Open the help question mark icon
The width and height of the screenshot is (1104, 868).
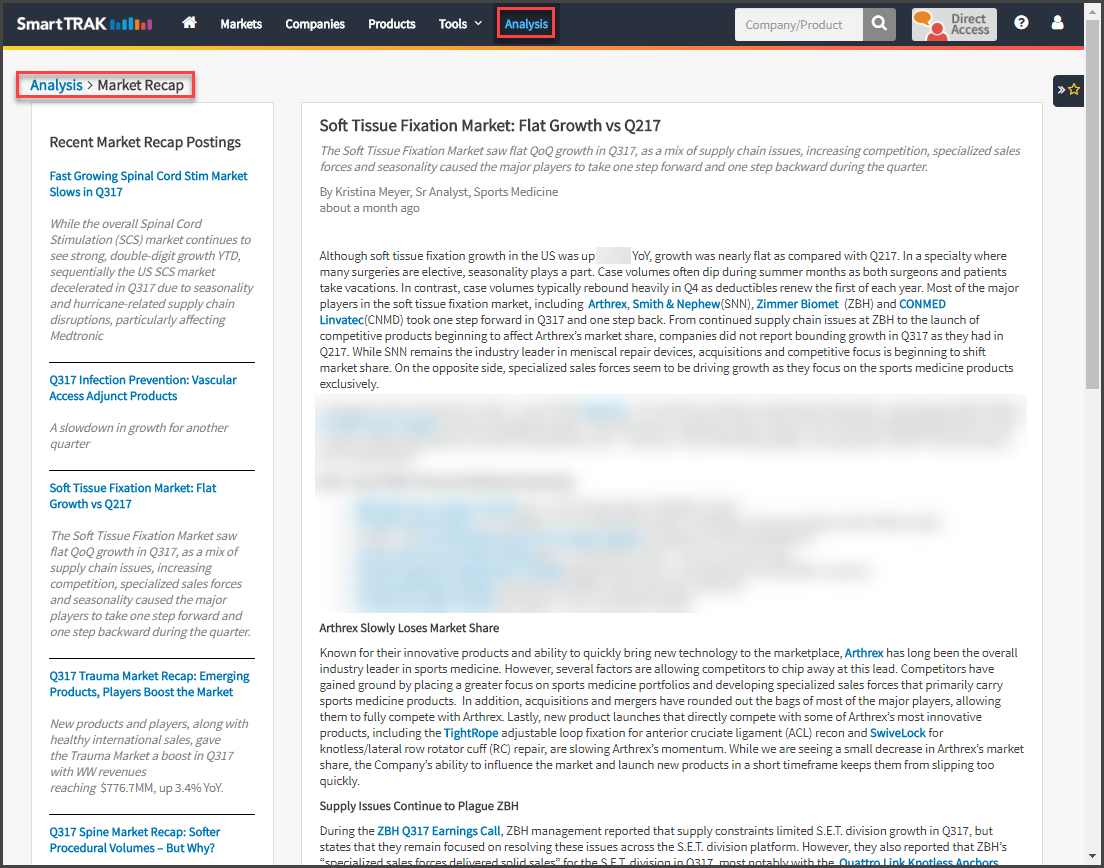click(1021, 23)
